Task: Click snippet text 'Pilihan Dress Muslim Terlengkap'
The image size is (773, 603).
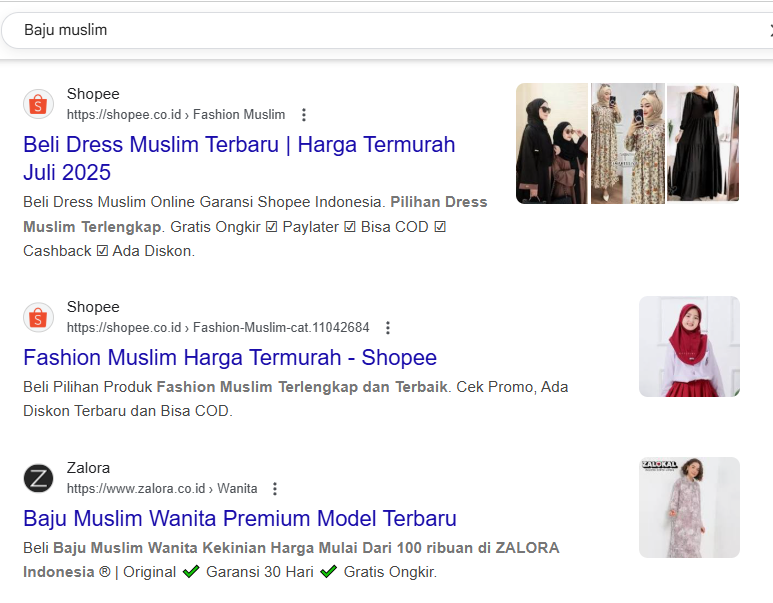Action: pos(255,214)
